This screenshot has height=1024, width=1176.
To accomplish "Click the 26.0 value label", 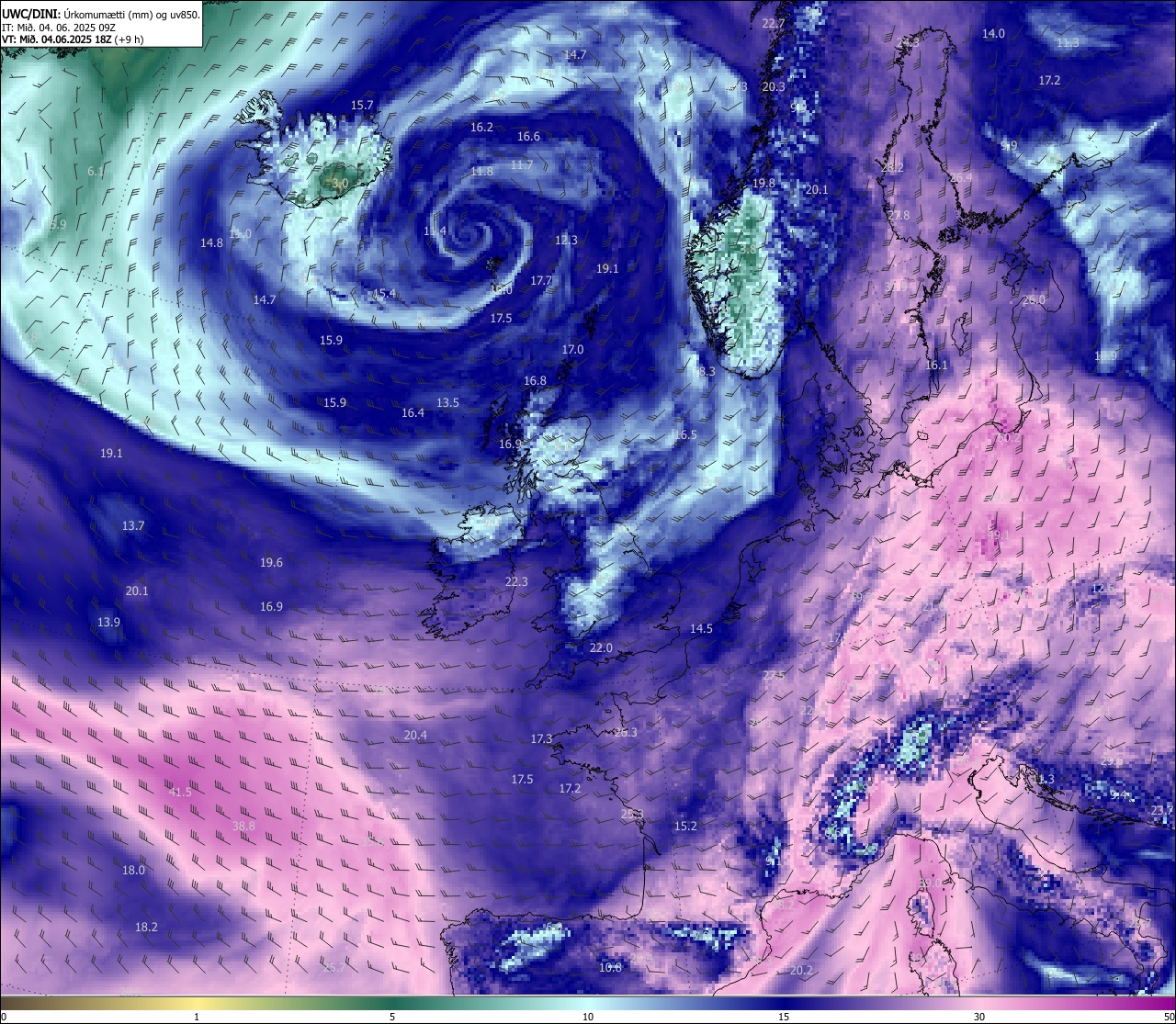I will tap(1034, 300).
